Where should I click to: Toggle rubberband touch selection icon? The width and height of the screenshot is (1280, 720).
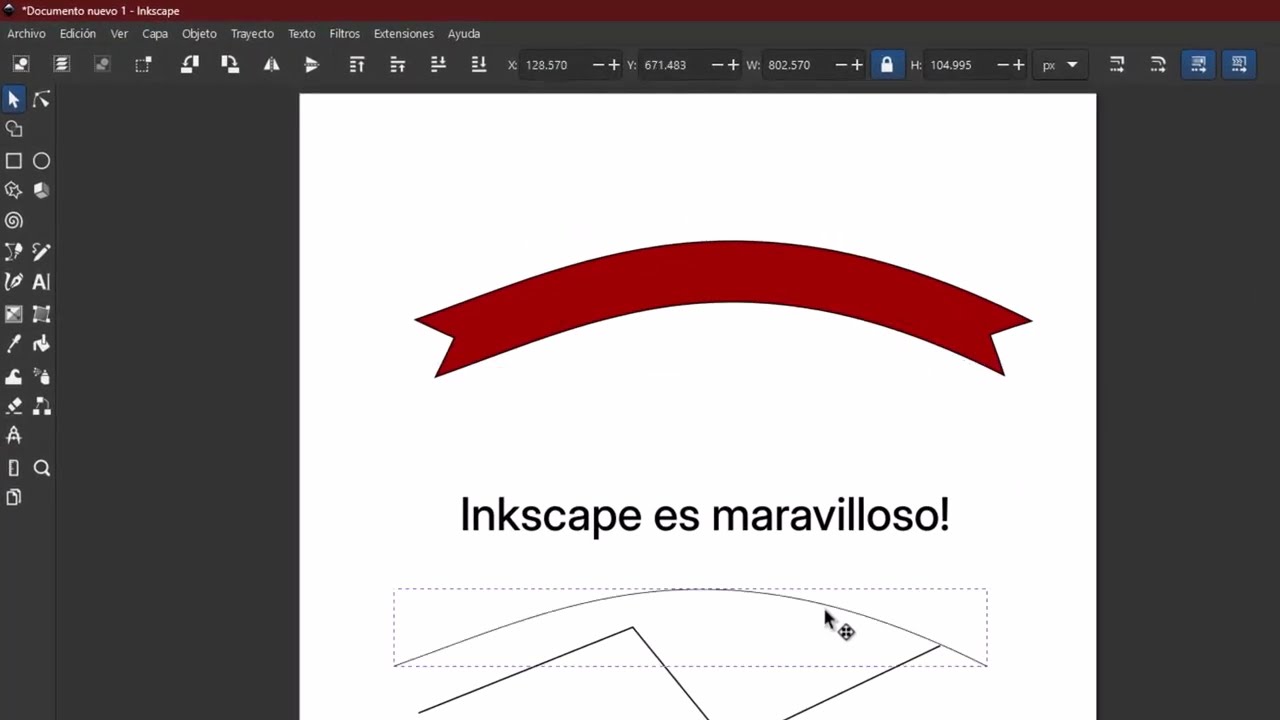143,64
